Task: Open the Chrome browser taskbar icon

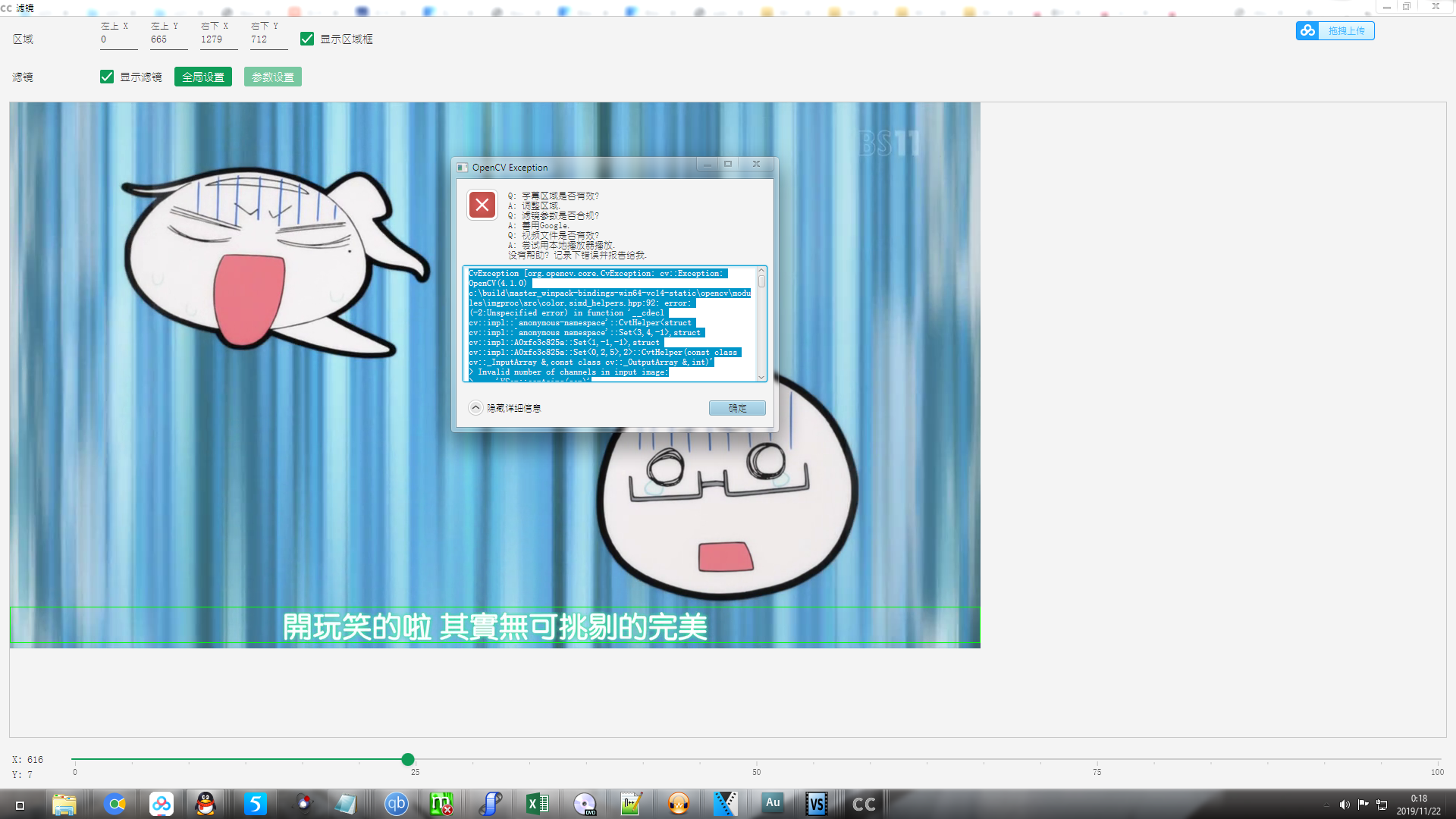Action: point(115,804)
